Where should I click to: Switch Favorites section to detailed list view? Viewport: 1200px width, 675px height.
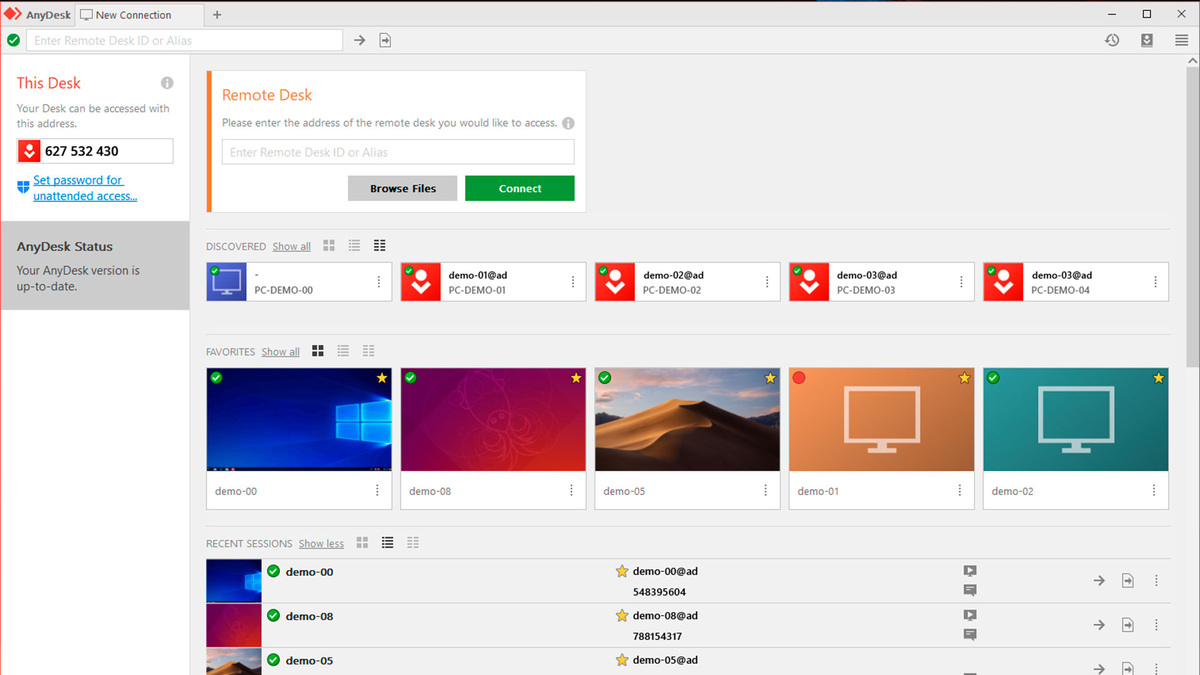(369, 351)
